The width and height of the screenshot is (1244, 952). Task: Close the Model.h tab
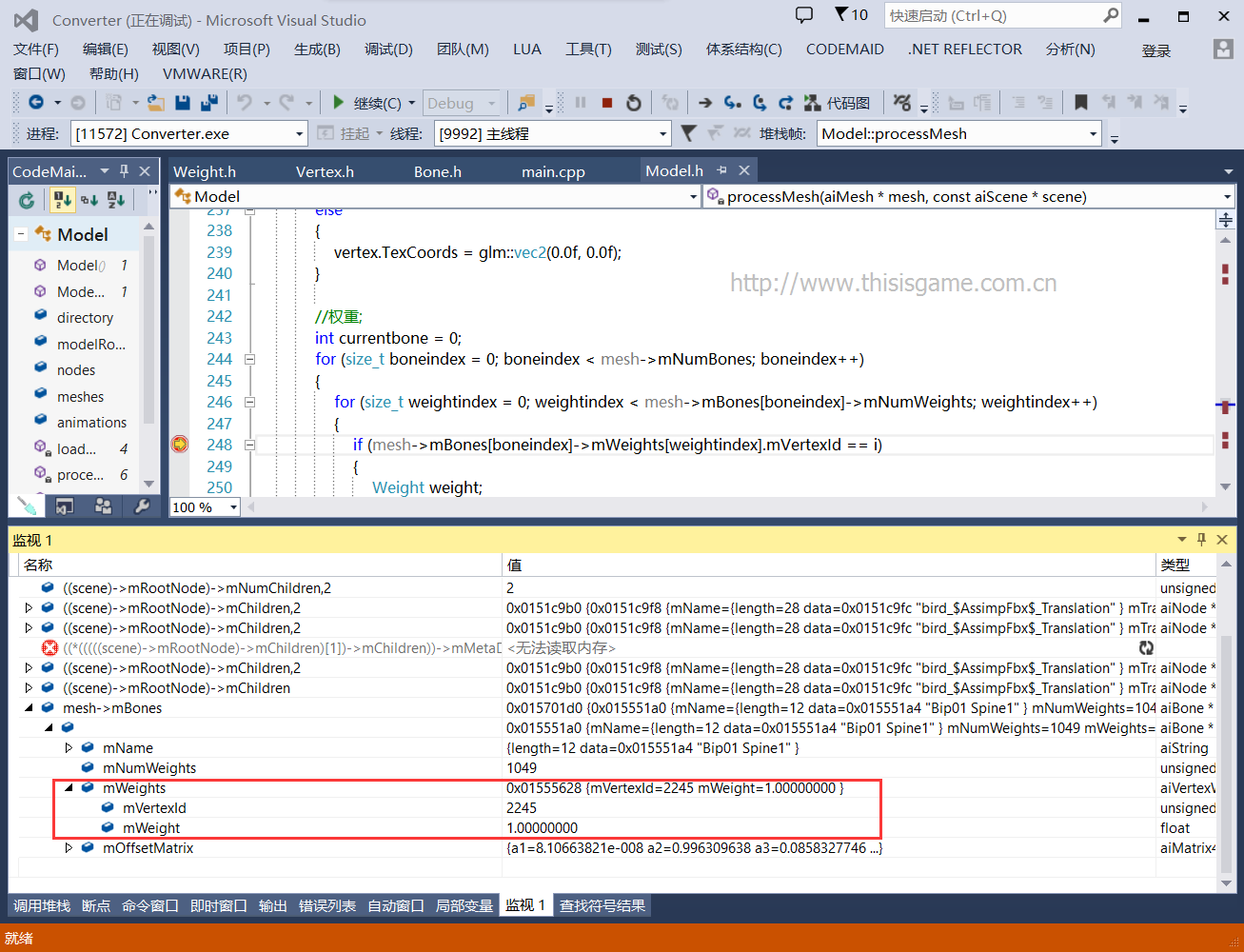click(744, 170)
